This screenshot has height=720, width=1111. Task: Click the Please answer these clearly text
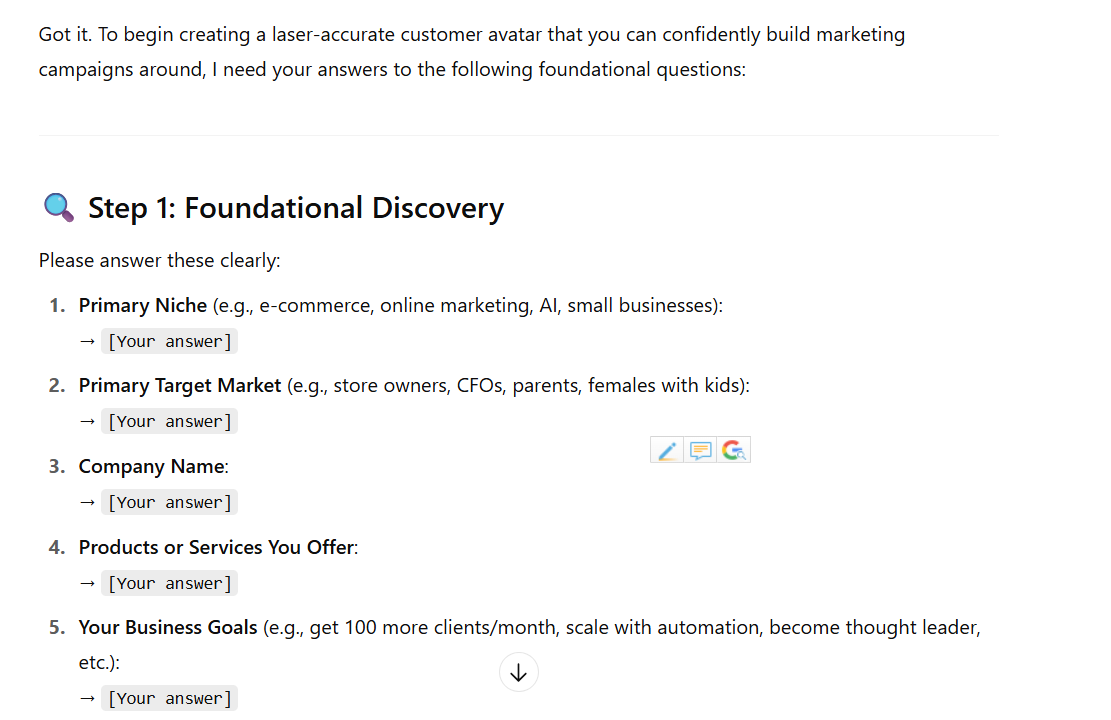point(159,261)
